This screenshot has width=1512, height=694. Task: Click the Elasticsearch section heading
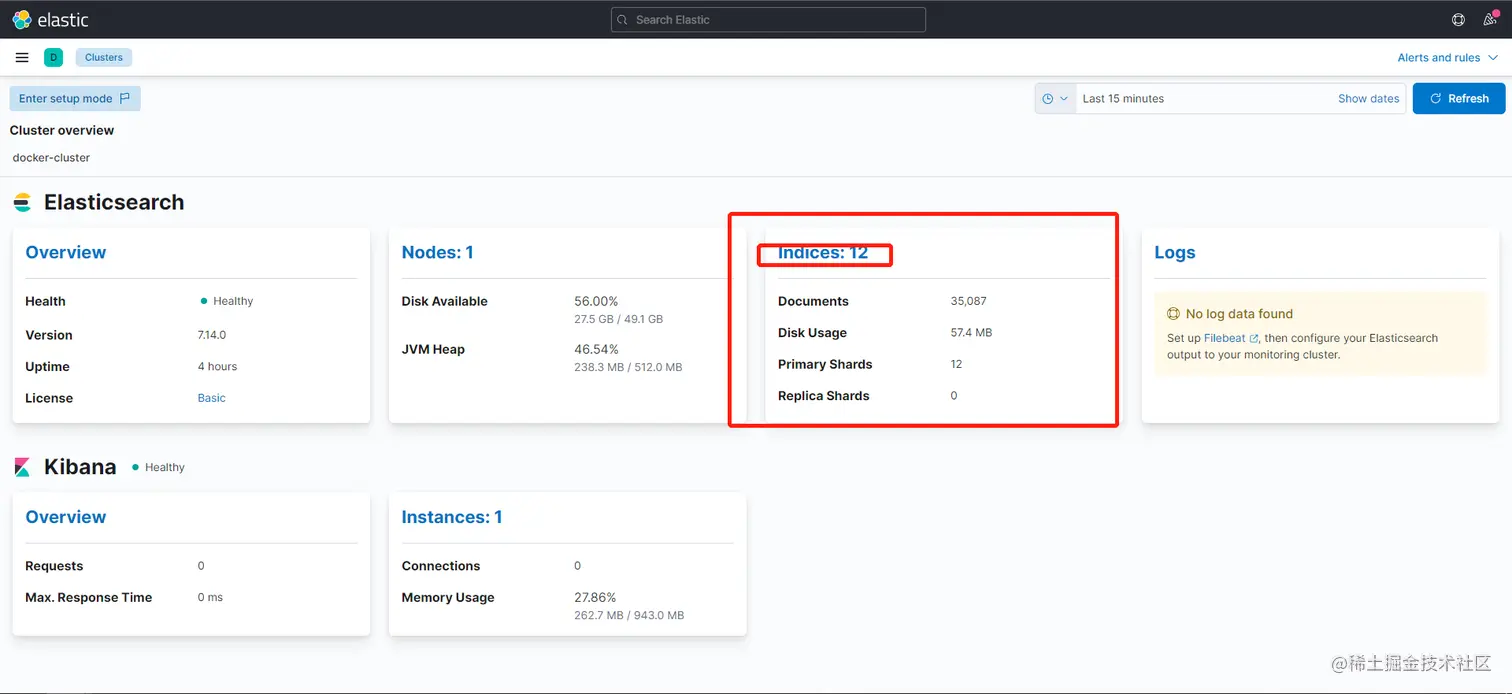114,202
